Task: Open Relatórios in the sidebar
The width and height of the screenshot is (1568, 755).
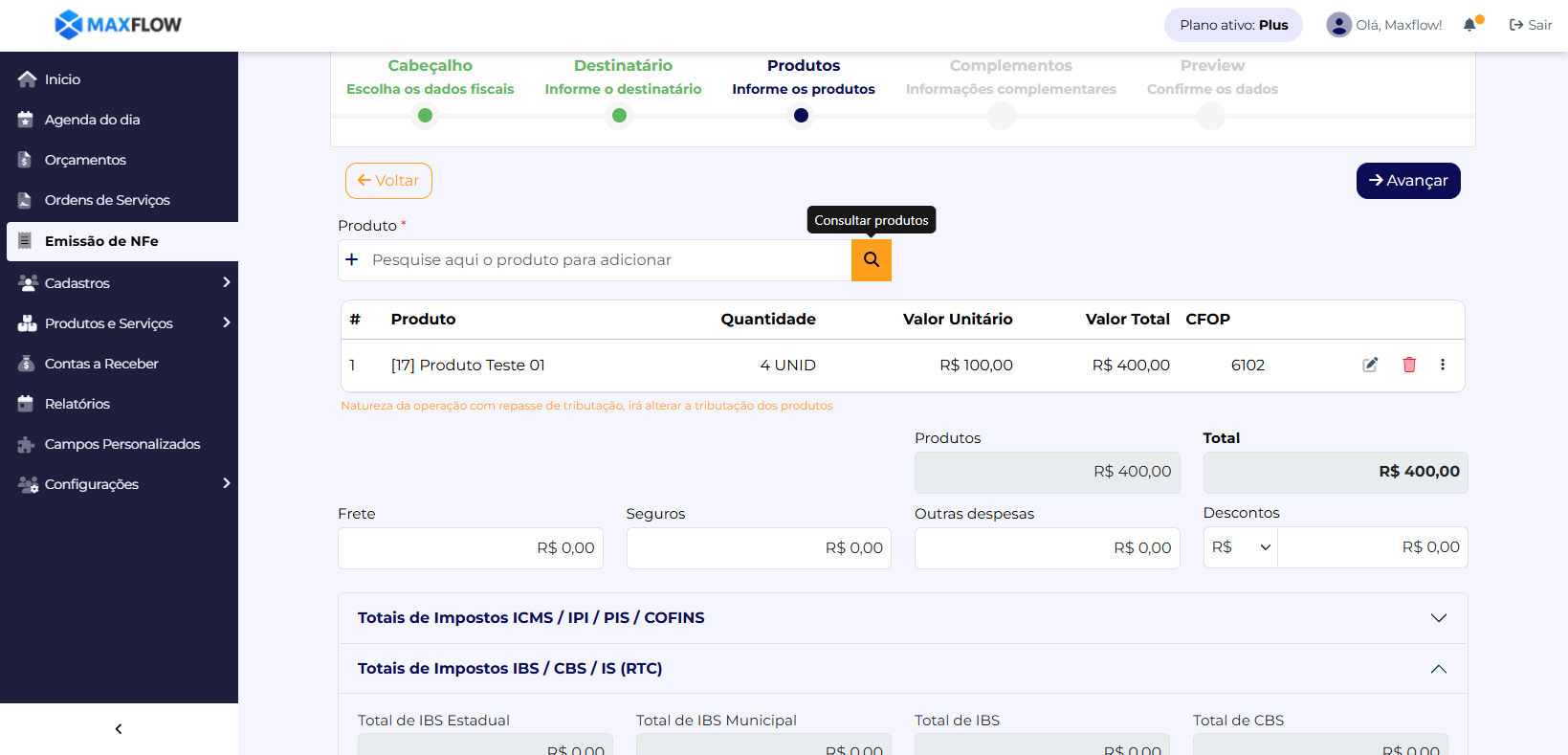Action: click(x=77, y=404)
